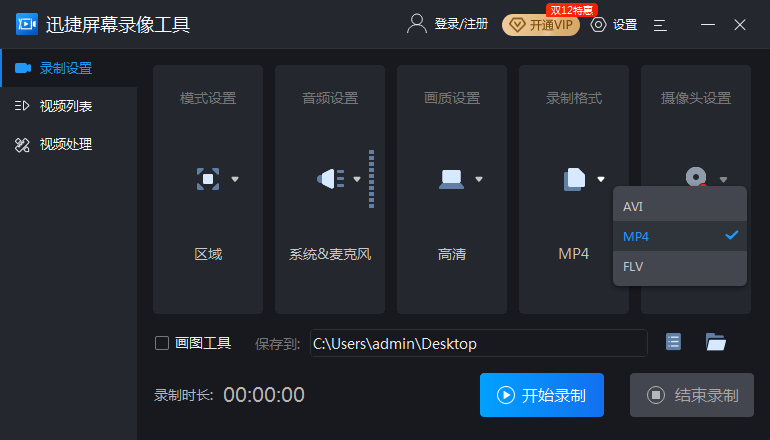Click the speaker audio settings icon
This screenshot has height=440, width=770.
(330, 179)
